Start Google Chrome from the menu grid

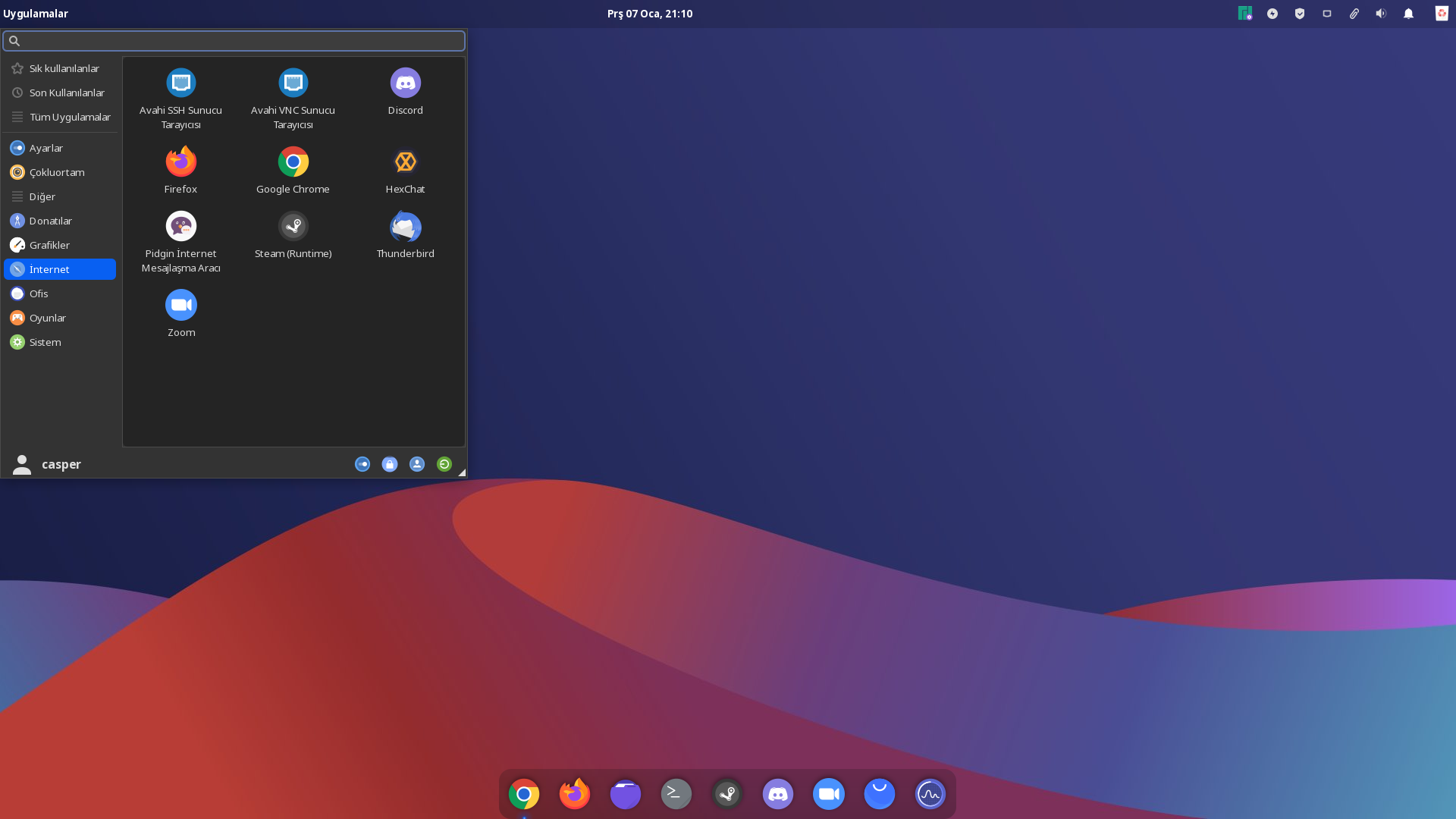(293, 162)
